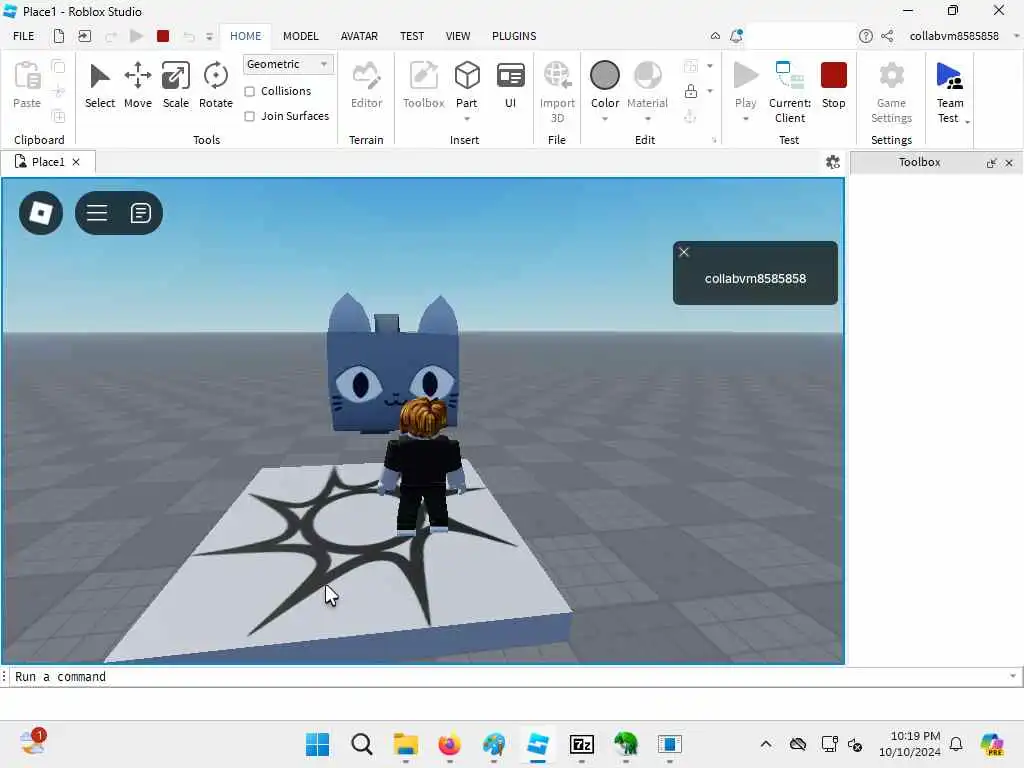This screenshot has height=768, width=1024.
Task: Click the Play button in Test group
Action: 745,84
